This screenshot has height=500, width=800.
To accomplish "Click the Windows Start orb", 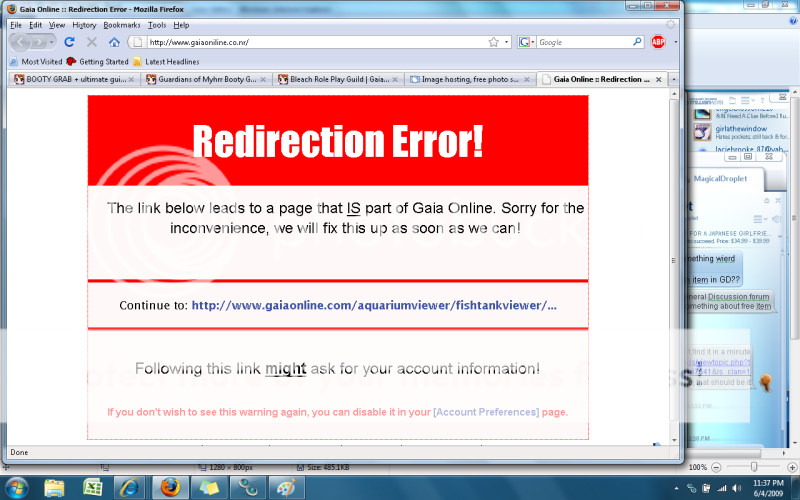I will coord(17,487).
